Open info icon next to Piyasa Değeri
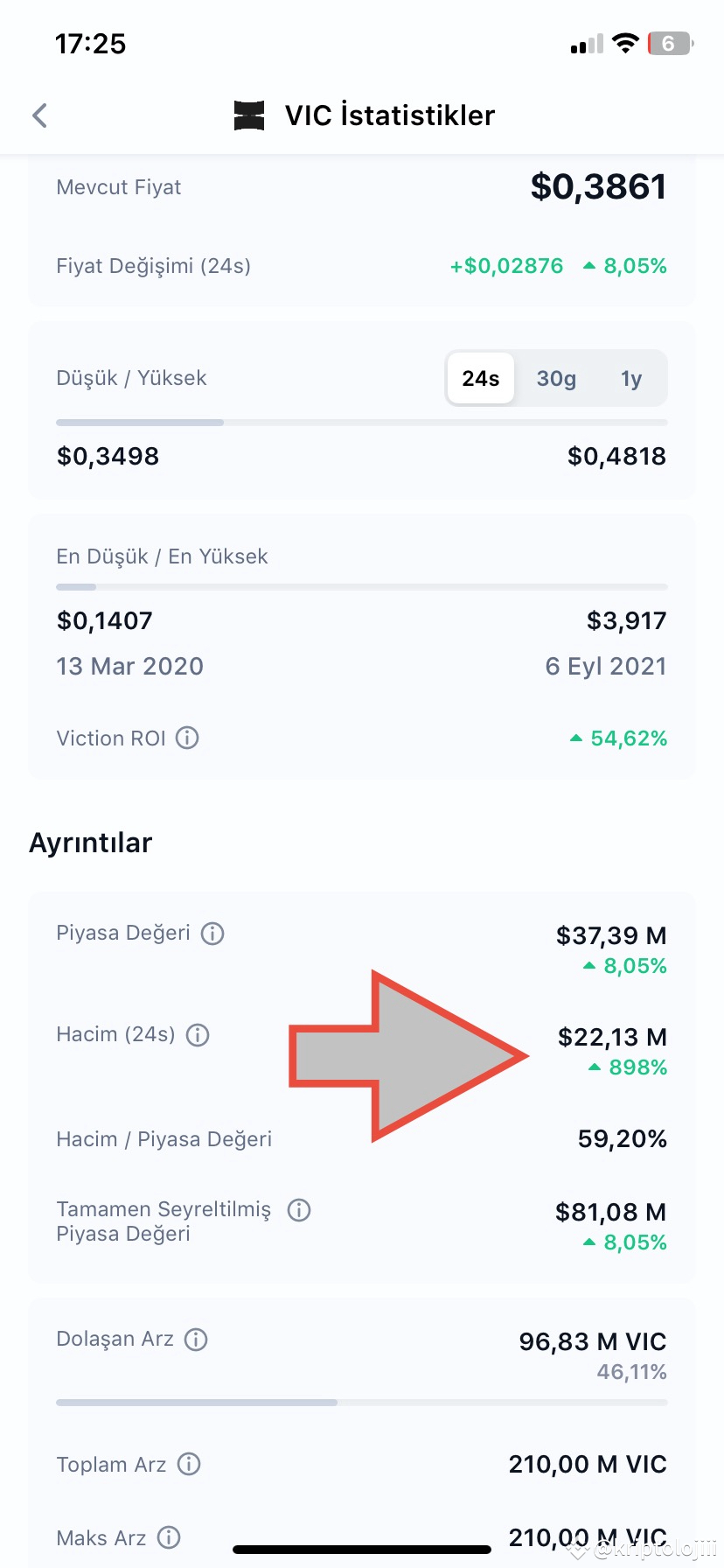Viewport: 724px width, 1568px height. pos(212,934)
